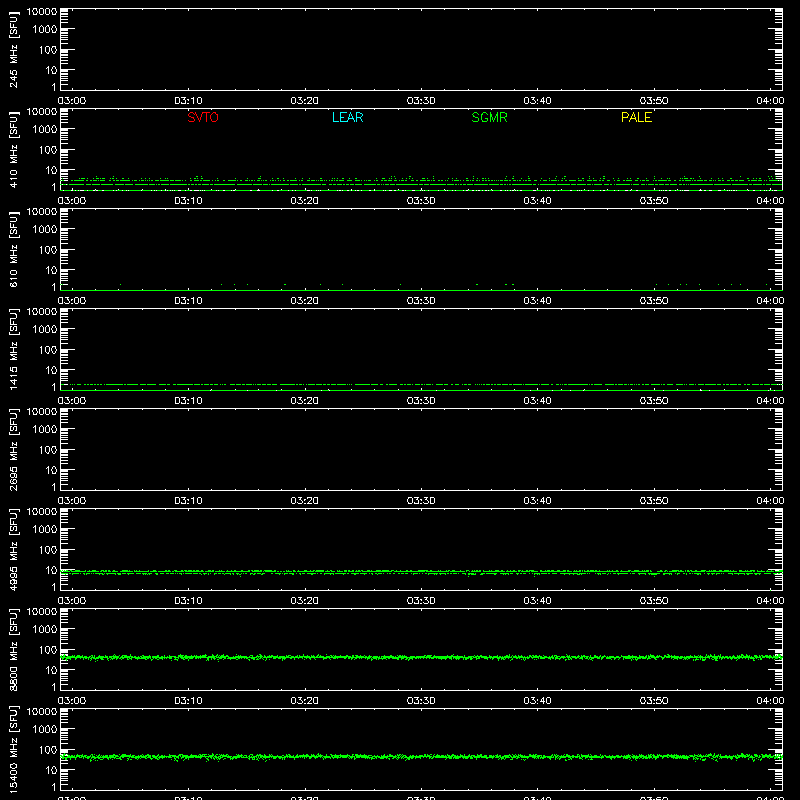Click the 1000 tick of the 2695 MHz axis
This screenshot has width=800, height=800.
(45, 430)
